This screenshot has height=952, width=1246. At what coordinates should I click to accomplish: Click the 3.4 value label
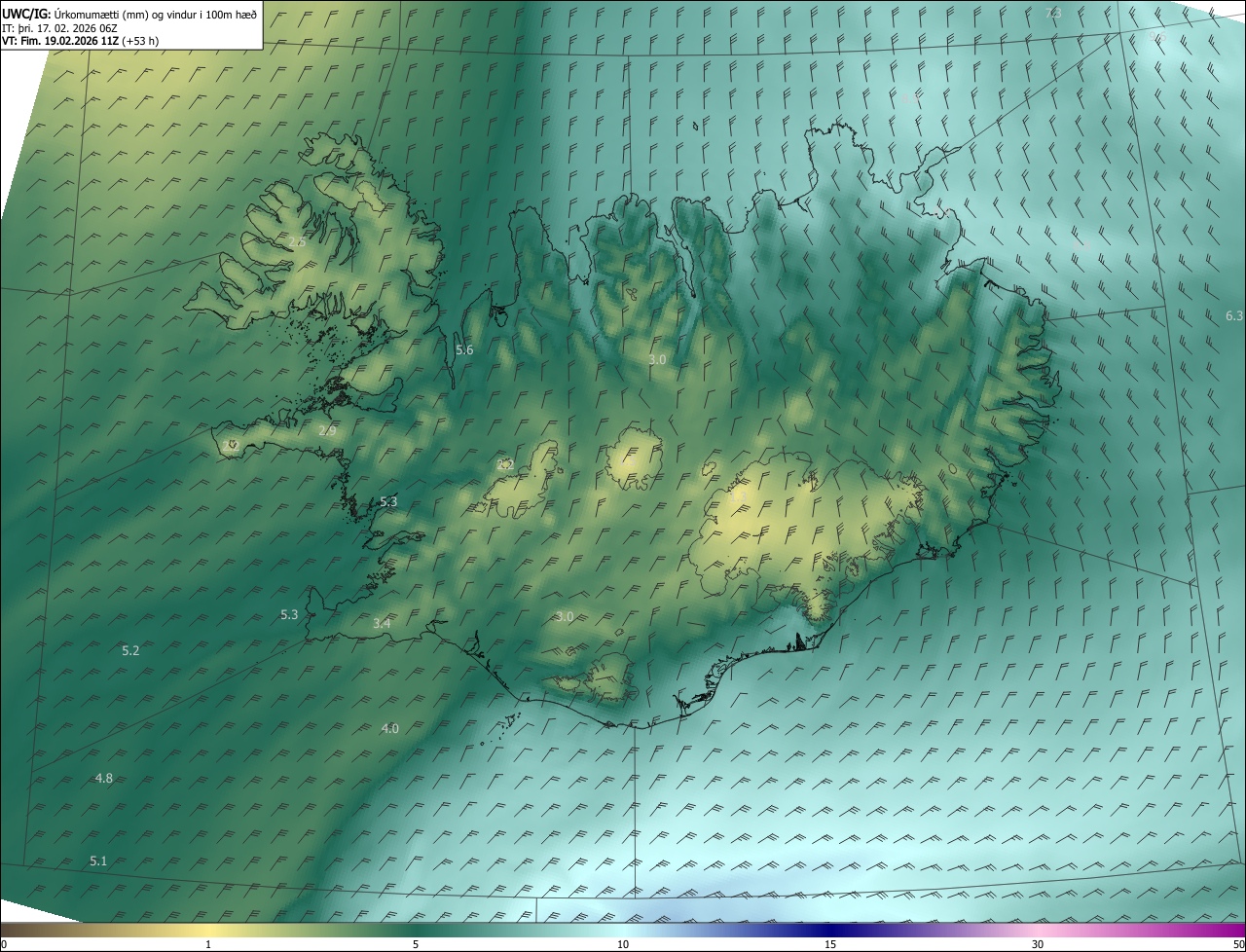382,623
